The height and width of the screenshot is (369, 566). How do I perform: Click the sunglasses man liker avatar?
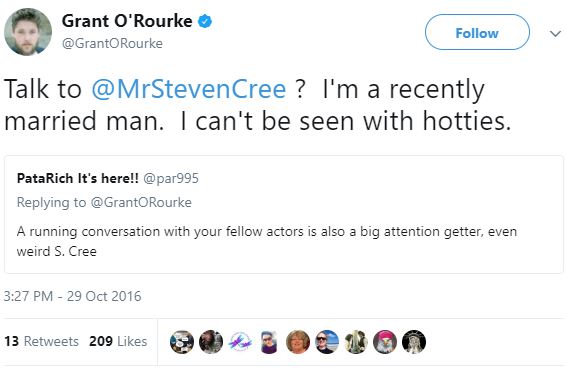tap(327, 342)
